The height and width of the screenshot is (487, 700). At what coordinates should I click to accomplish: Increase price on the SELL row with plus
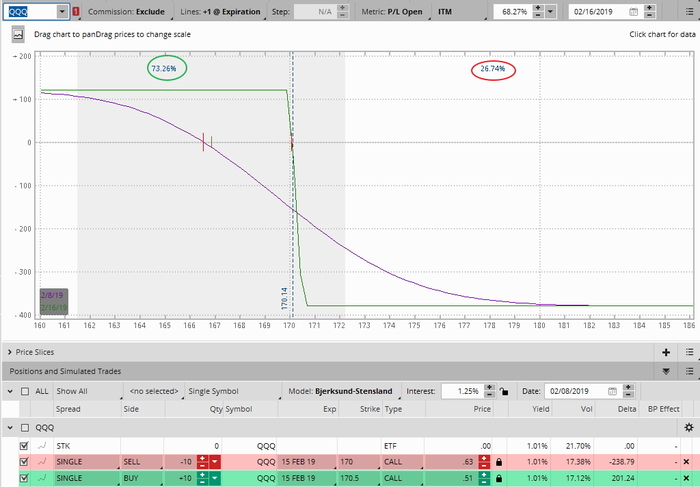484,458
